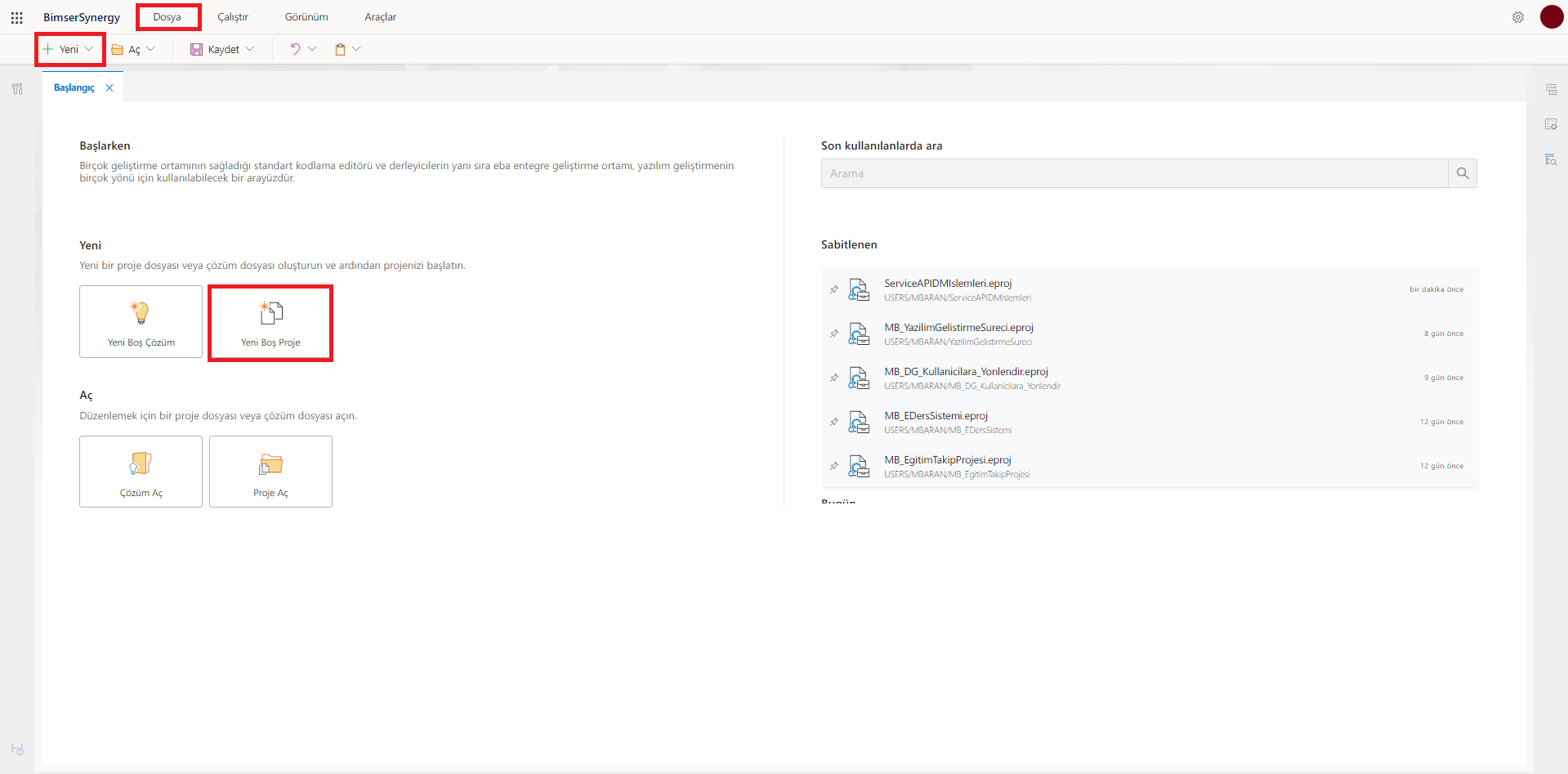This screenshot has width=1568, height=774.
Task: Open the Görünüm menu
Action: [306, 17]
